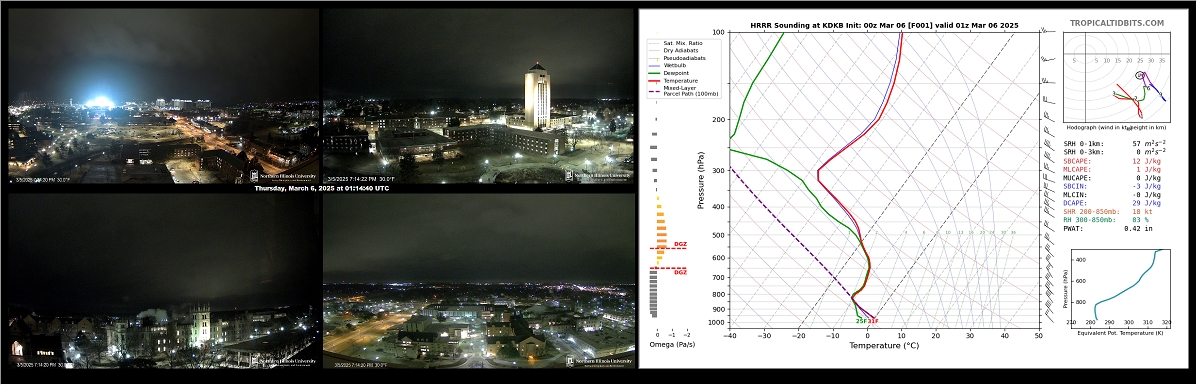The width and height of the screenshot is (1197, 385).
Task: Click the upper red DGZ label
Action: pos(680,244)
